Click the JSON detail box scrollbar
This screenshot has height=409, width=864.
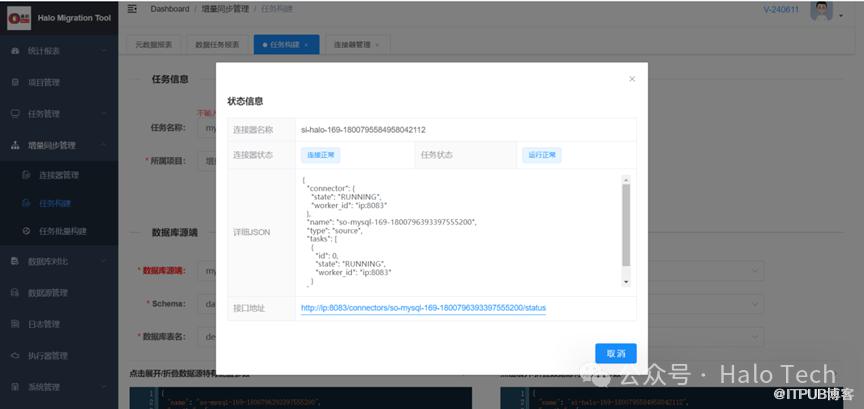(x=626, y=230)
